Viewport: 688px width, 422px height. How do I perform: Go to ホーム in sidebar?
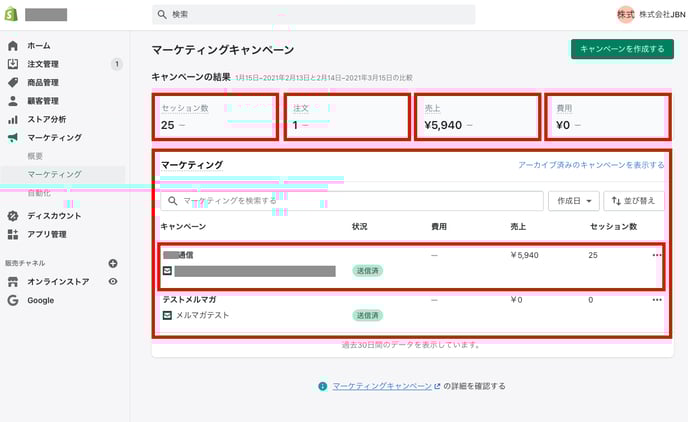click(x=39, y=46)
